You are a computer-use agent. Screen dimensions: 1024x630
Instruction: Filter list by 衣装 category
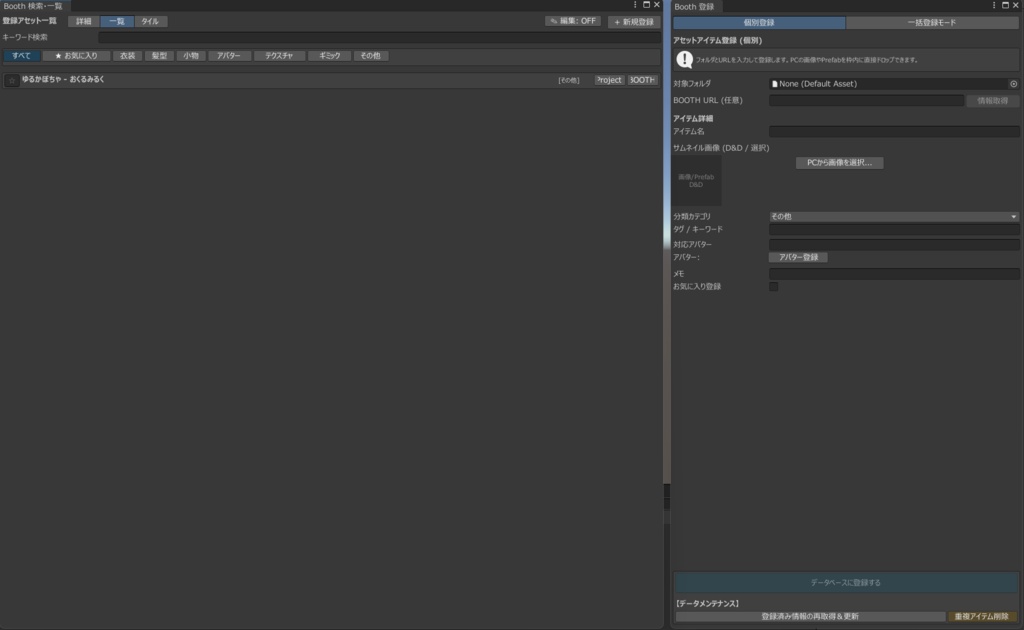[127, 55]
